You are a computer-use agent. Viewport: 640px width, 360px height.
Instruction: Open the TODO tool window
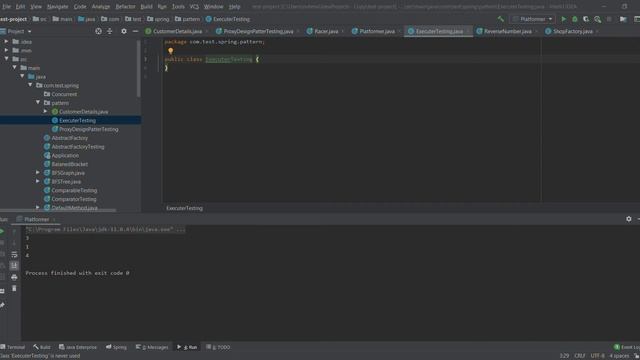218,347
